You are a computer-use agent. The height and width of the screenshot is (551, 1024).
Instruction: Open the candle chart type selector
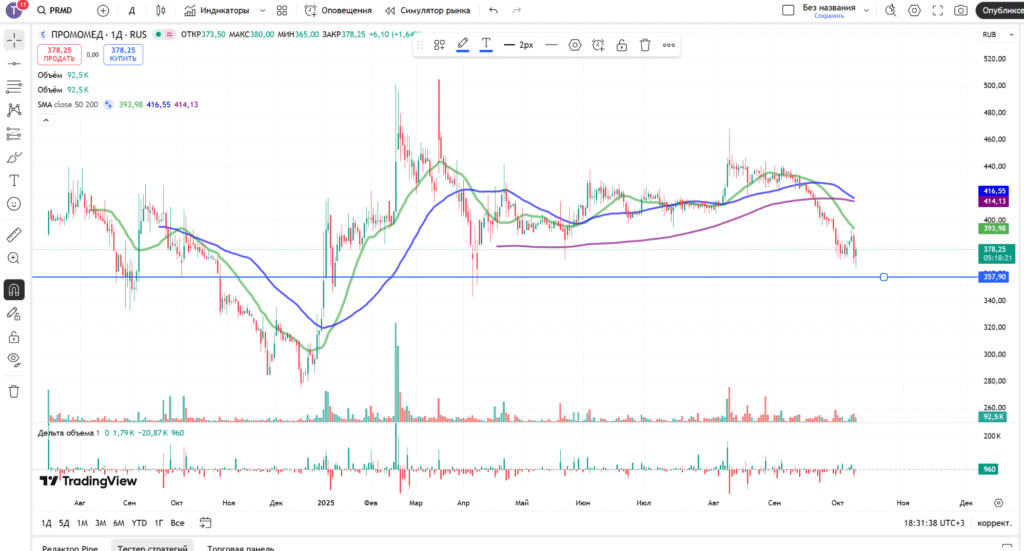[x=161, y=10]
